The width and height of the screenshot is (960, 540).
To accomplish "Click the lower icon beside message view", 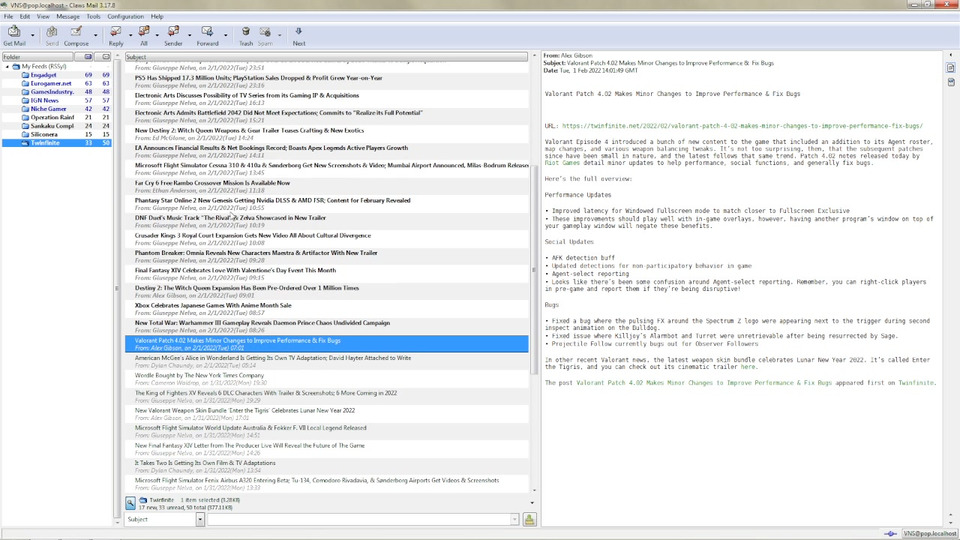I will [951, 82].
